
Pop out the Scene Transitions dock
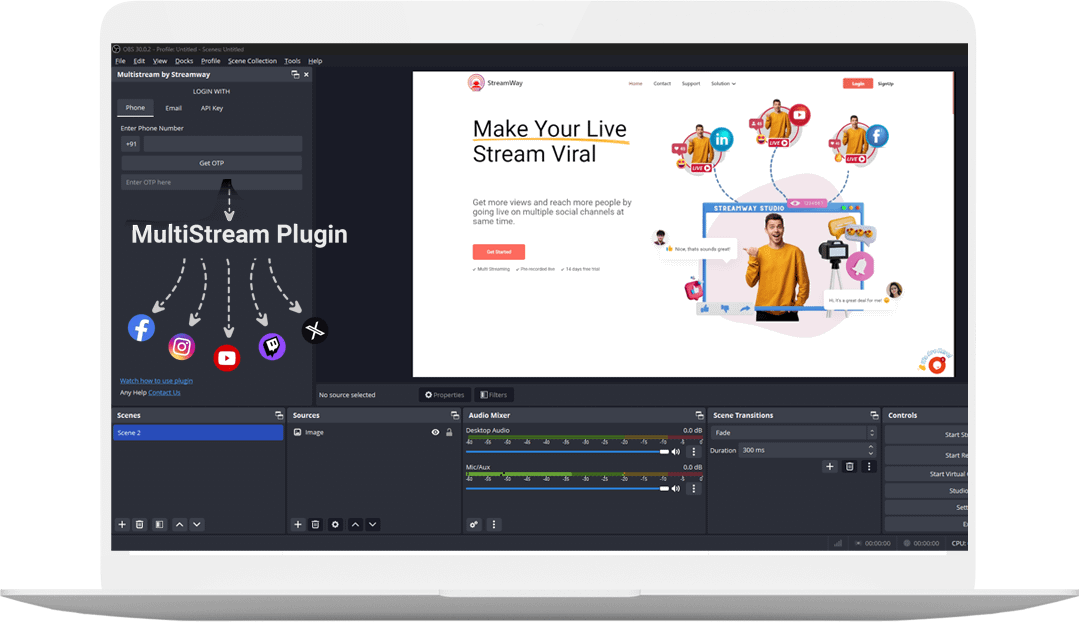[x=874, y=416]
